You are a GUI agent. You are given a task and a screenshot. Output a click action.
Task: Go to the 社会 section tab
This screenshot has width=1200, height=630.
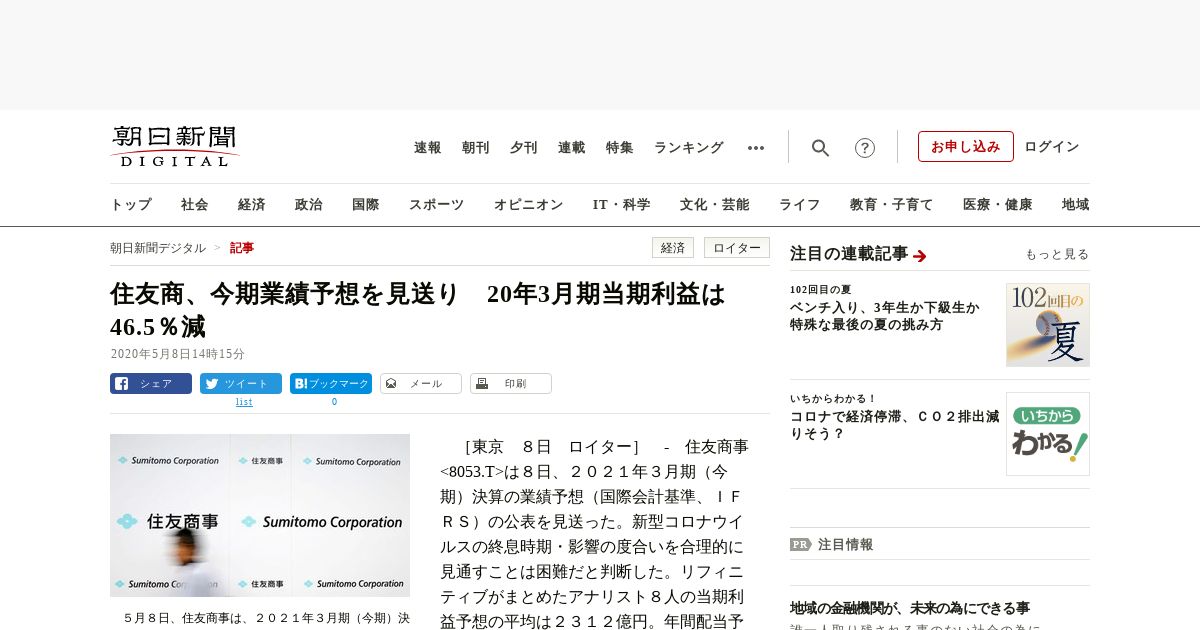pos(195,205)
